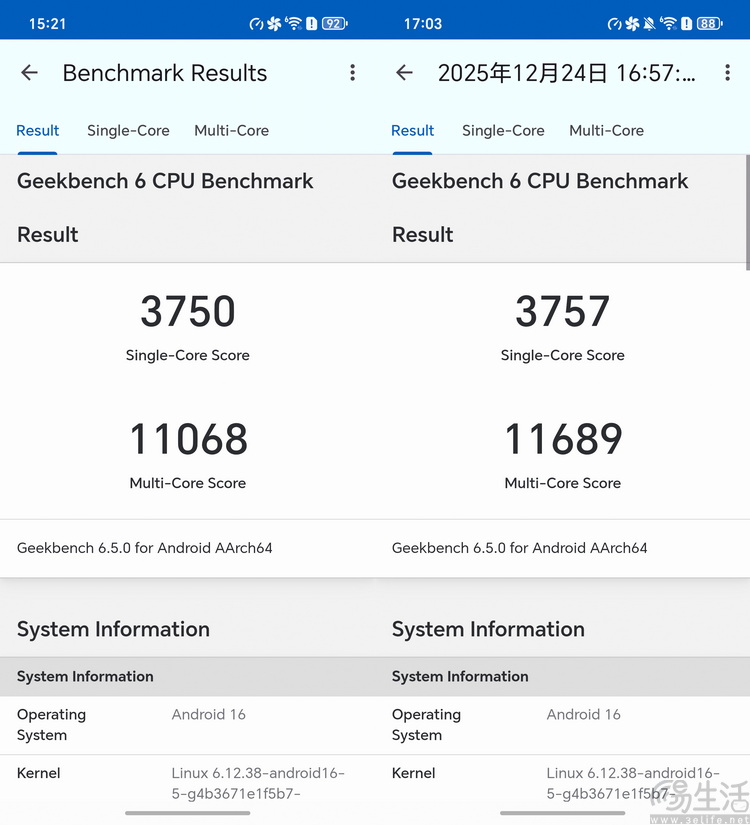Open Single-Core tab on the 2025年12月24日 screen
This screenshot has width=750, height=825.
(x=503, y=131)
